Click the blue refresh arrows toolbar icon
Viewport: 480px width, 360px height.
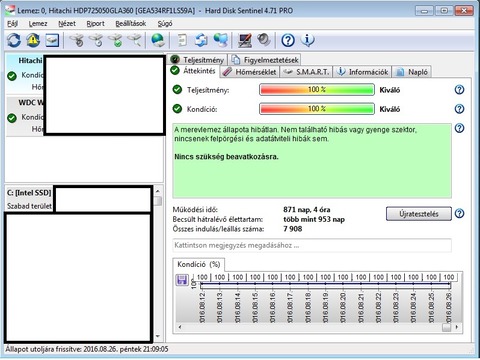point(14,40)
